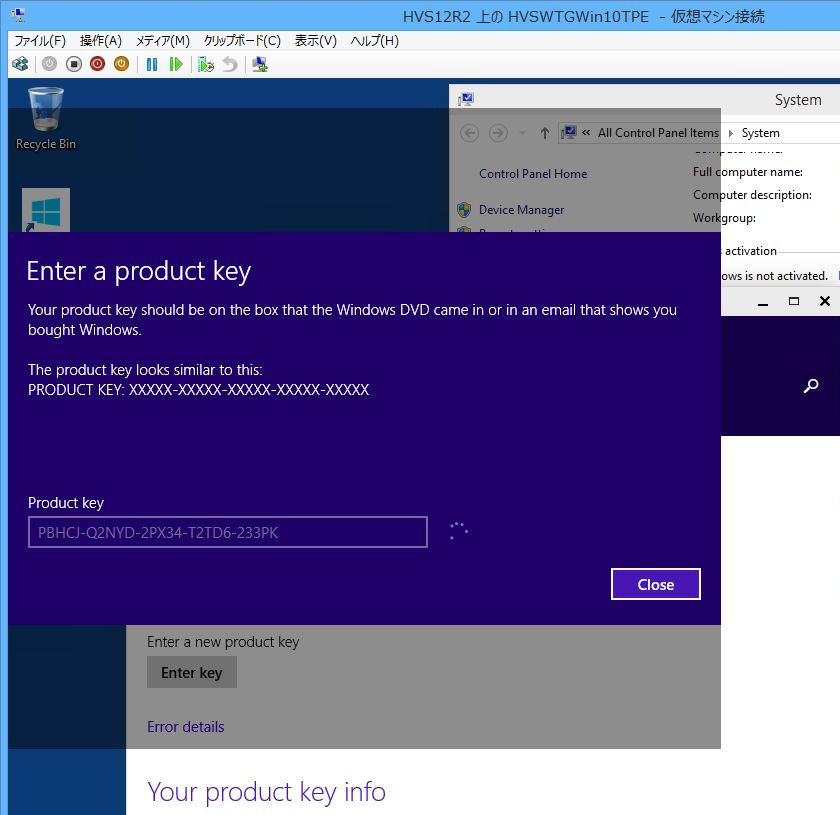Screen dimensions: 840x815
Task: Open the Error details link
Action: tap(186, 727)
